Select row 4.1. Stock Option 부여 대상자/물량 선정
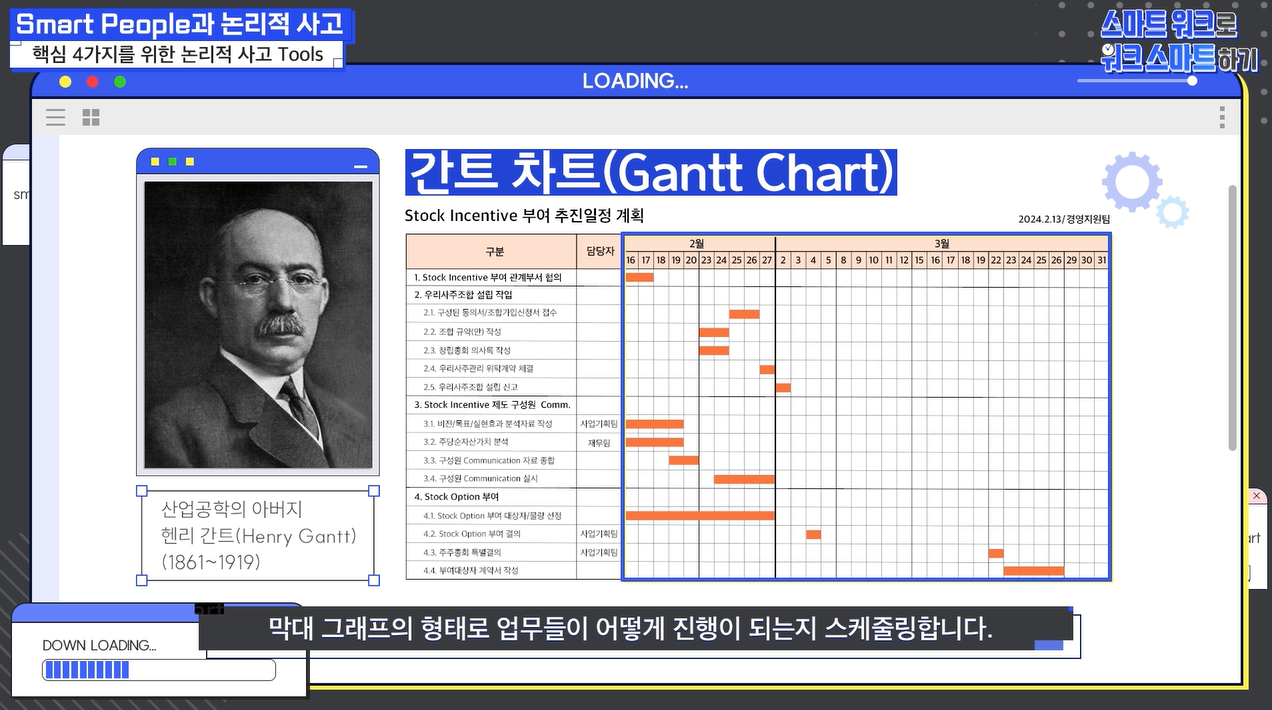The width and height of the screenshot is (1272, 710). pyautogui.click(x=491, y=516)
